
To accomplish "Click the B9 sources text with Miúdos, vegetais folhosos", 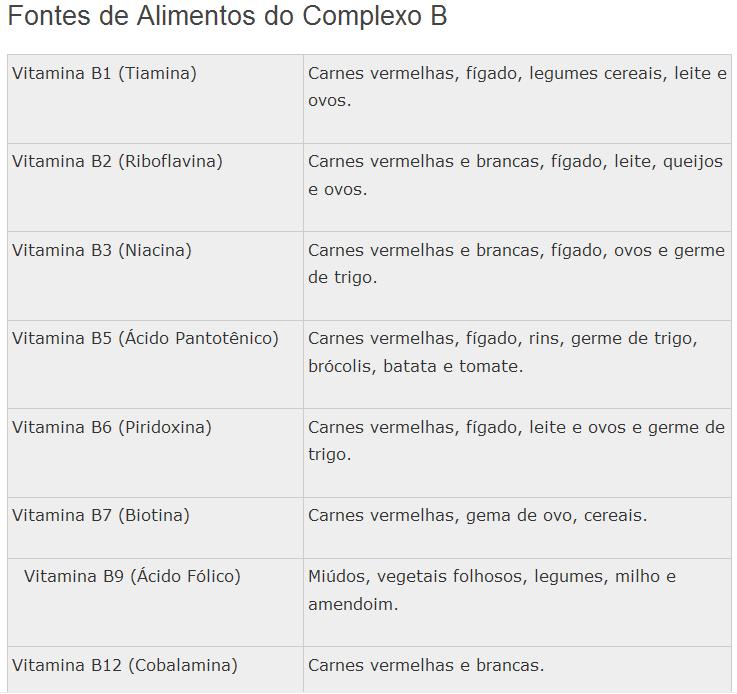I will click(x=492, y=590).
